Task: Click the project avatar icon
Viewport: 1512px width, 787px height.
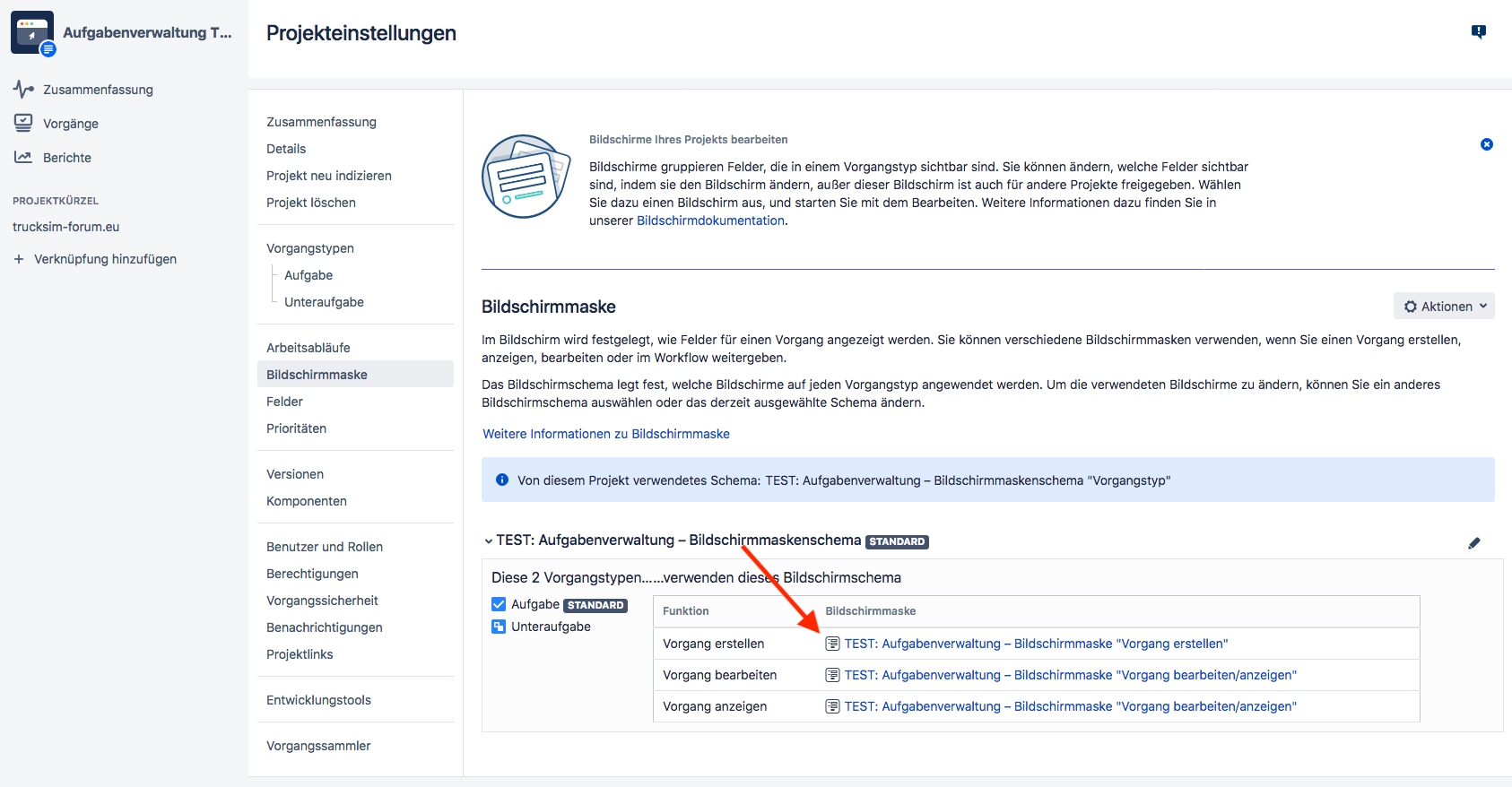Action: 32,32
